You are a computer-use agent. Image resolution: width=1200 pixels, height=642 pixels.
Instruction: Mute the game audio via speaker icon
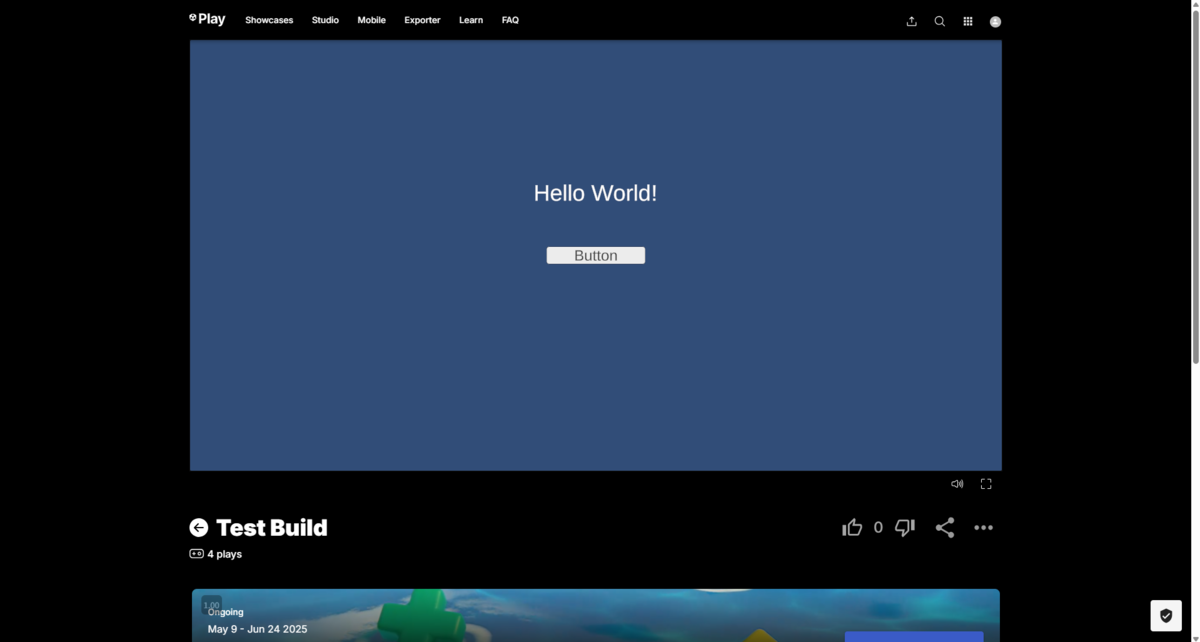point(957,483)
